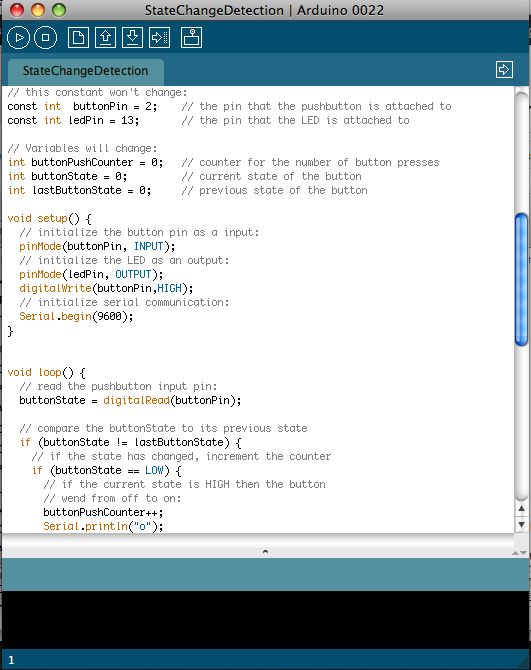Click the green zoom window button
The image size is (531, 670).
pos(59,10)
